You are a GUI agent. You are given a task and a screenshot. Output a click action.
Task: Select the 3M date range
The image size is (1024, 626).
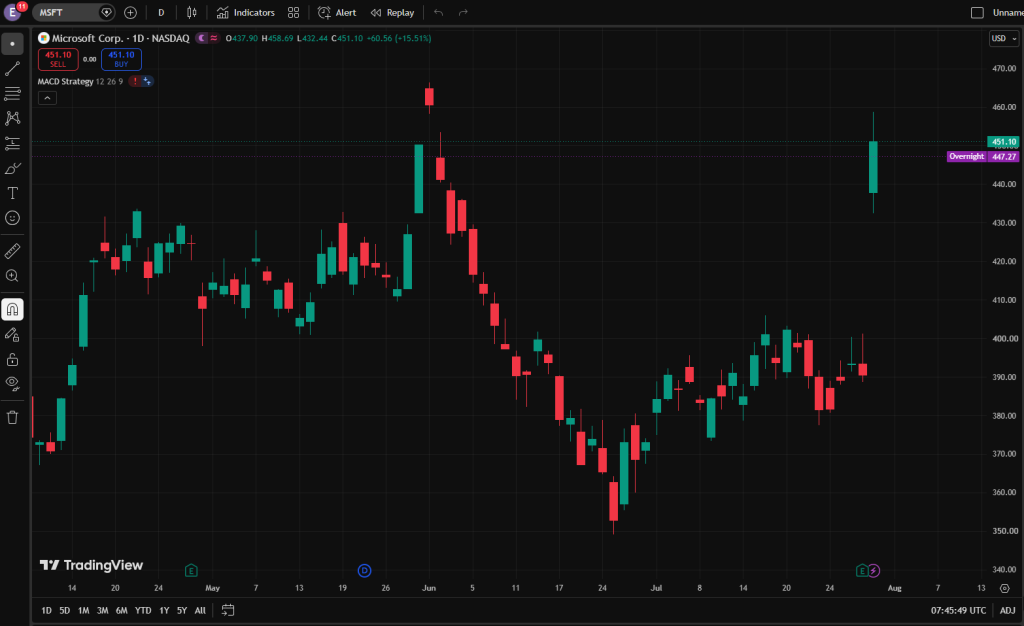[103, 610]
